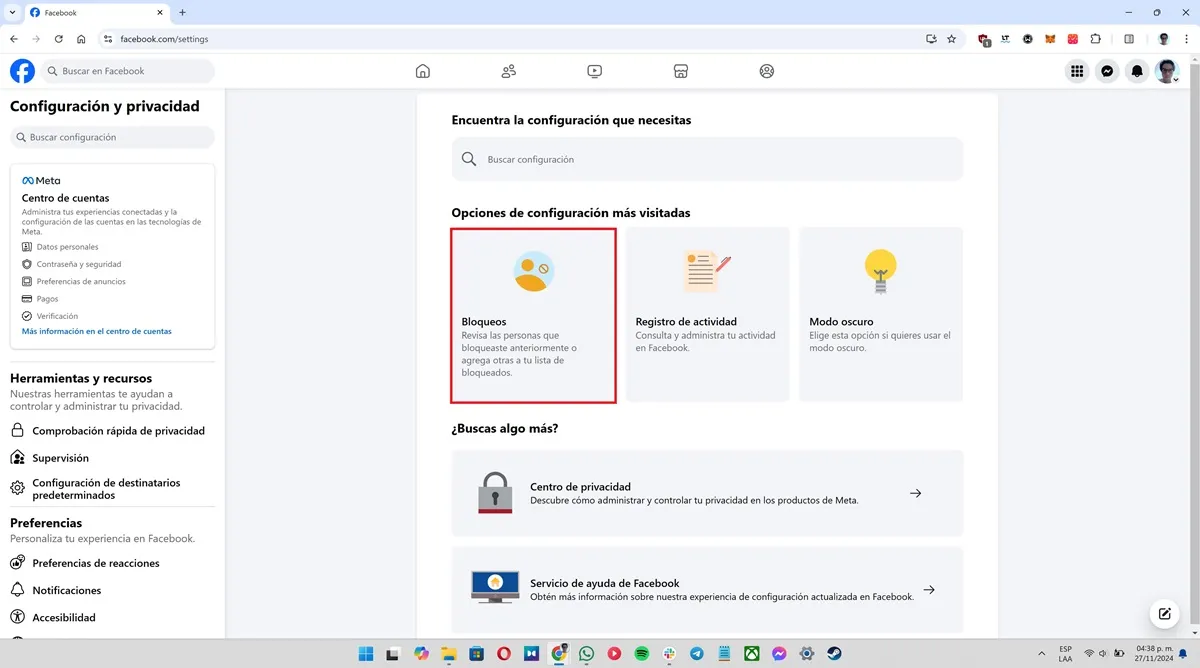Open the Menu grid icon near your profile

[x=1077, y=71]
